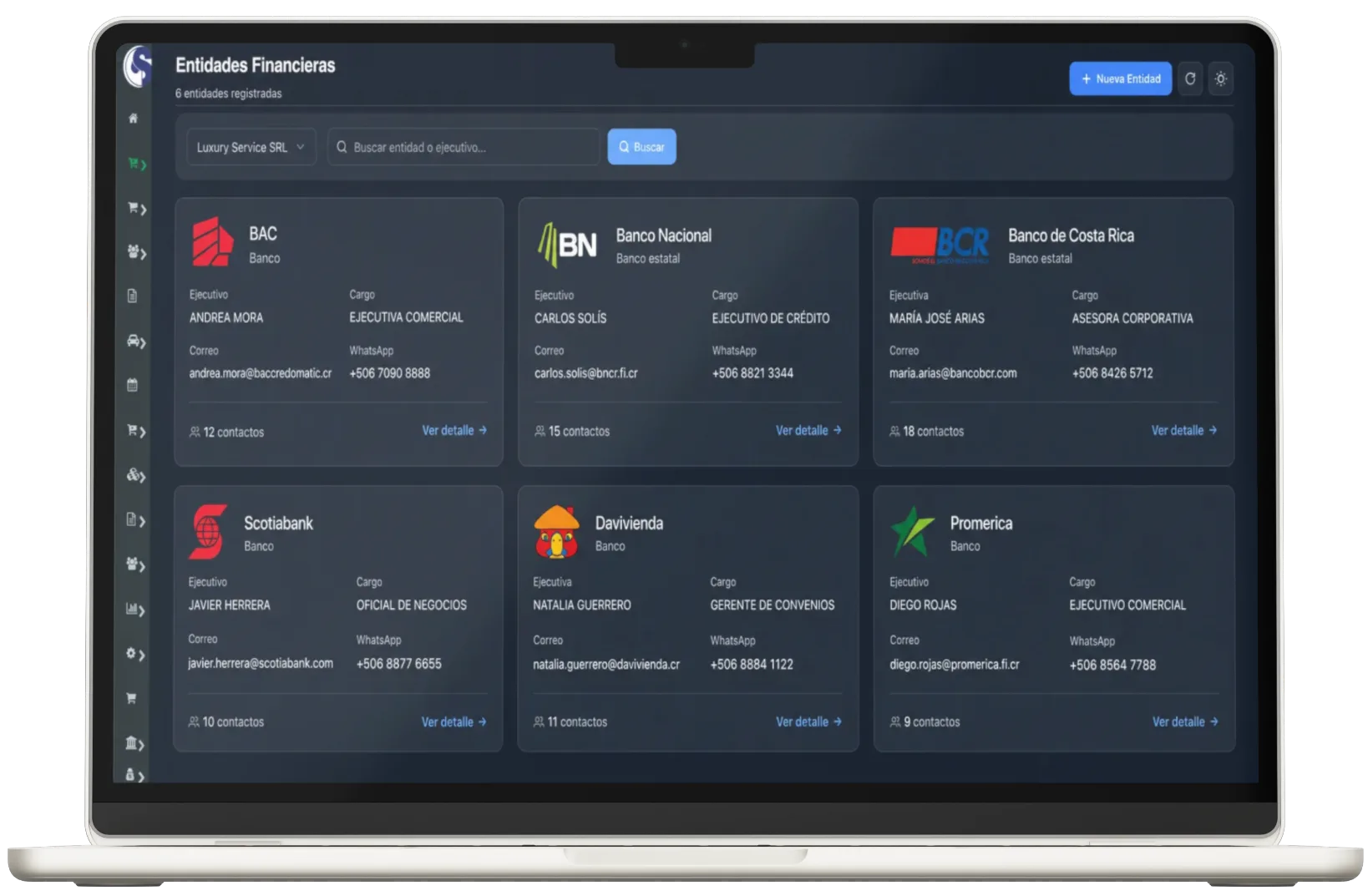Select the executive name MARÍA JOSÉ ARIAS
1368x896 pixels.
point(937,318)
